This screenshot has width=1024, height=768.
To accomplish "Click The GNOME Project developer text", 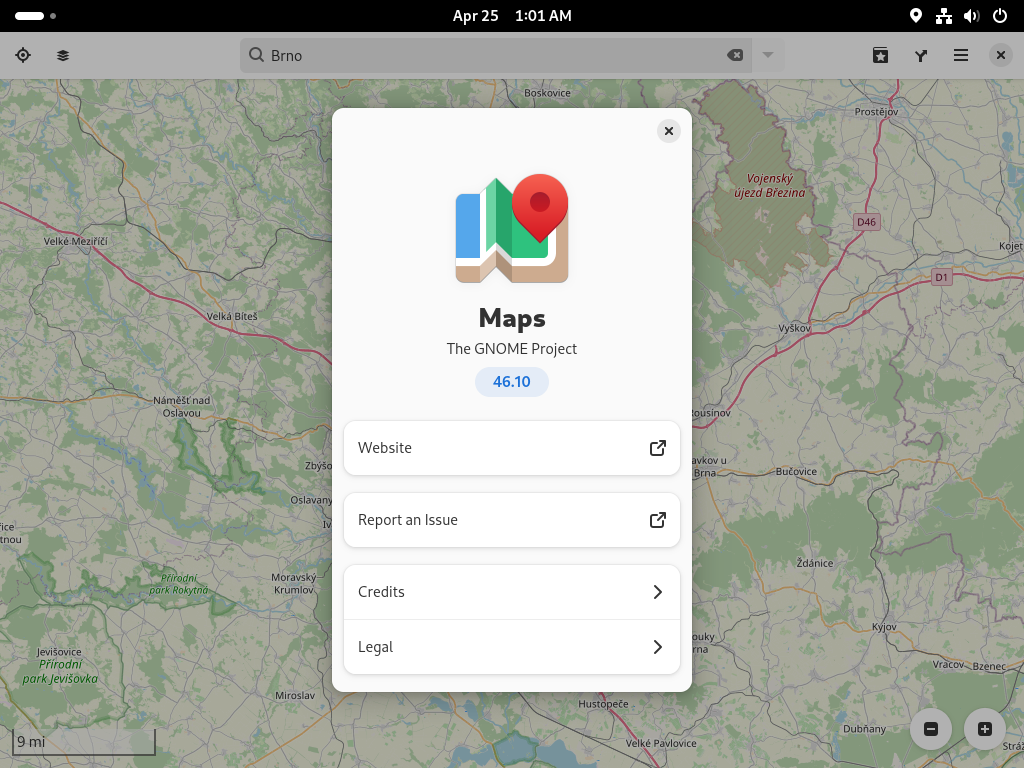I will pyautogui.click(x=512, y=349).
